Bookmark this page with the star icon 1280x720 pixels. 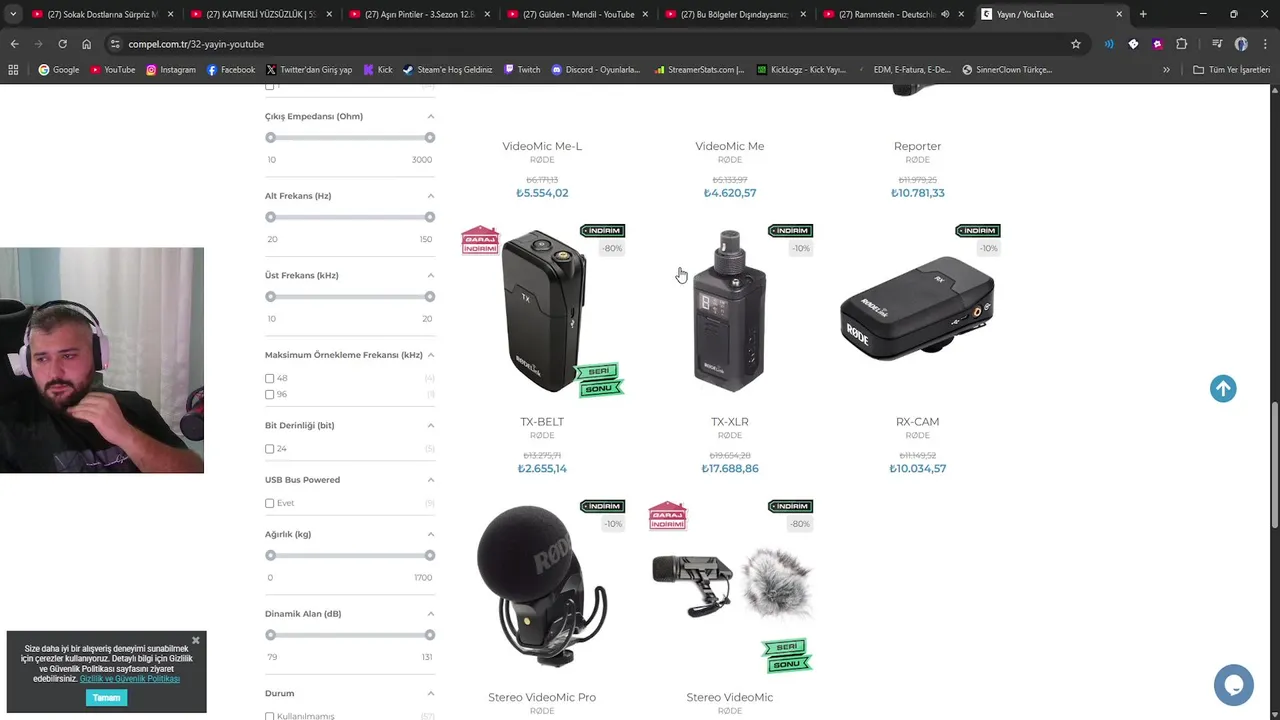[1076, 44]
